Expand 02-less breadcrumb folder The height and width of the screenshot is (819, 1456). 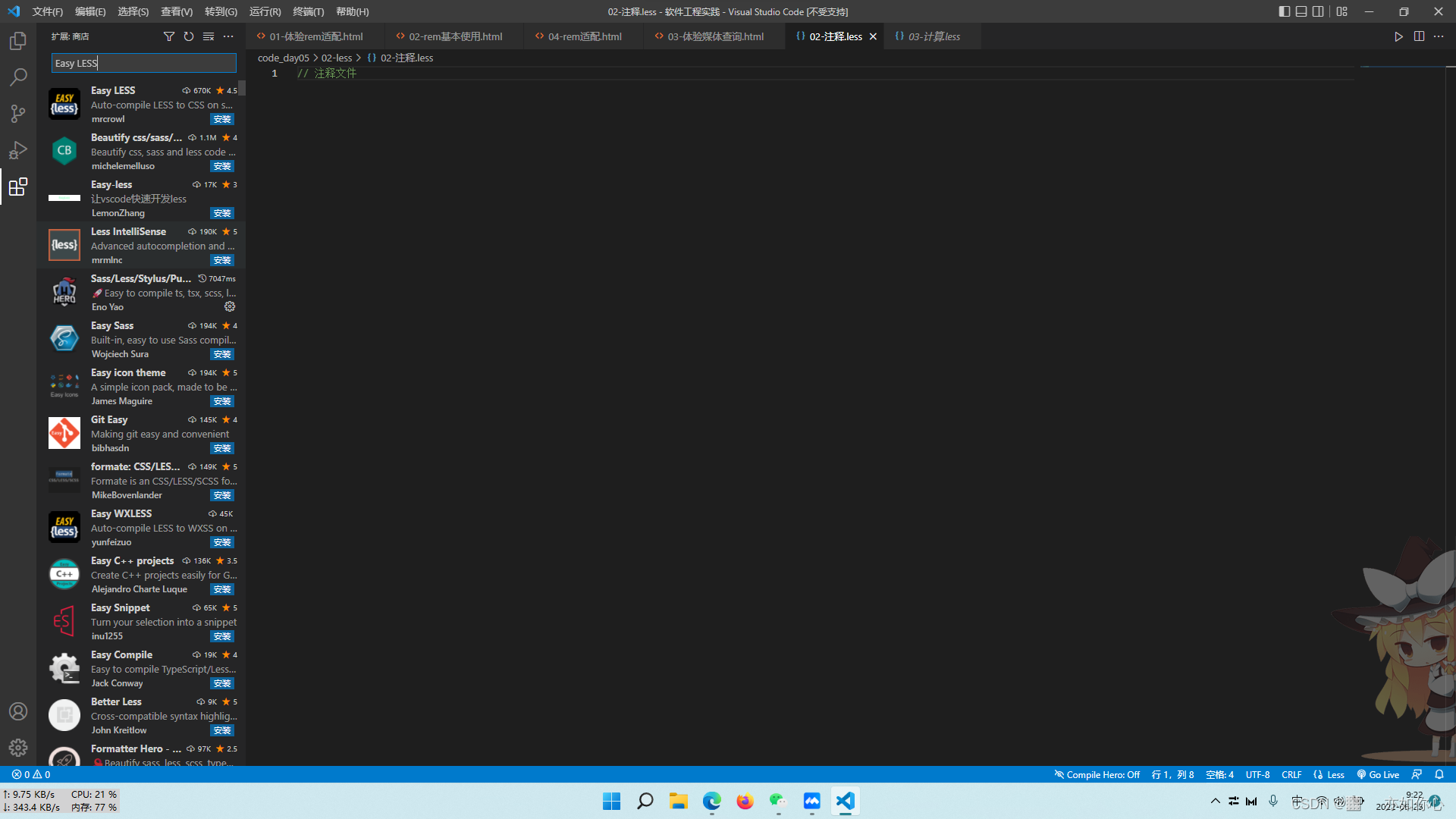[337, 58]
